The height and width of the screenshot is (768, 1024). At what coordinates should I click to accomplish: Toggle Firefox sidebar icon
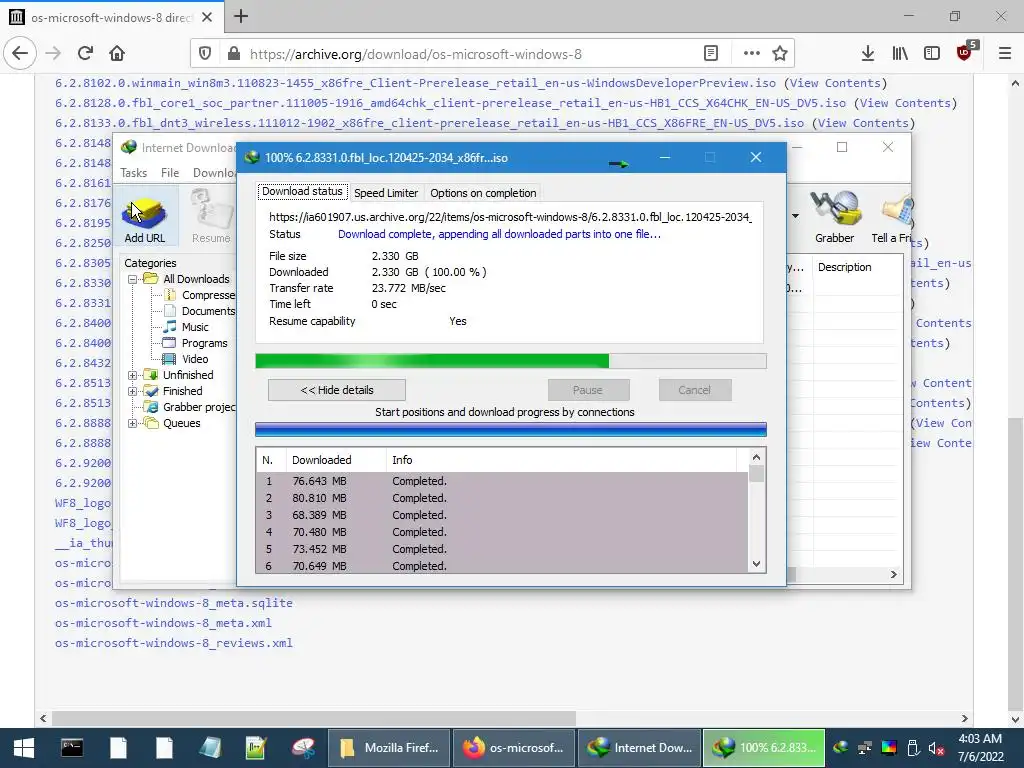(x=932, y=54)
